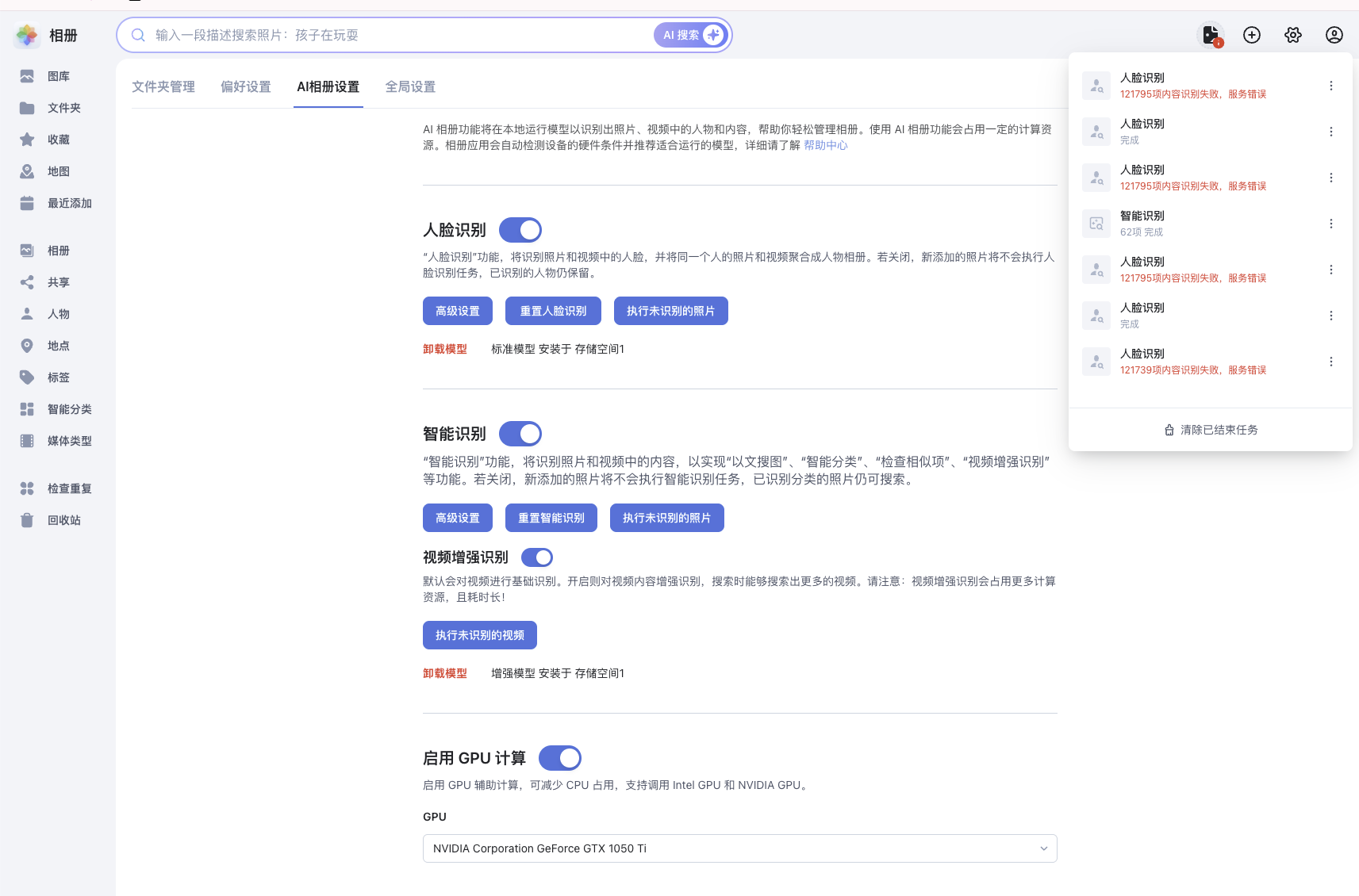
Task: Click the AI 搜索 button in search bar
Action: point(691,35)
